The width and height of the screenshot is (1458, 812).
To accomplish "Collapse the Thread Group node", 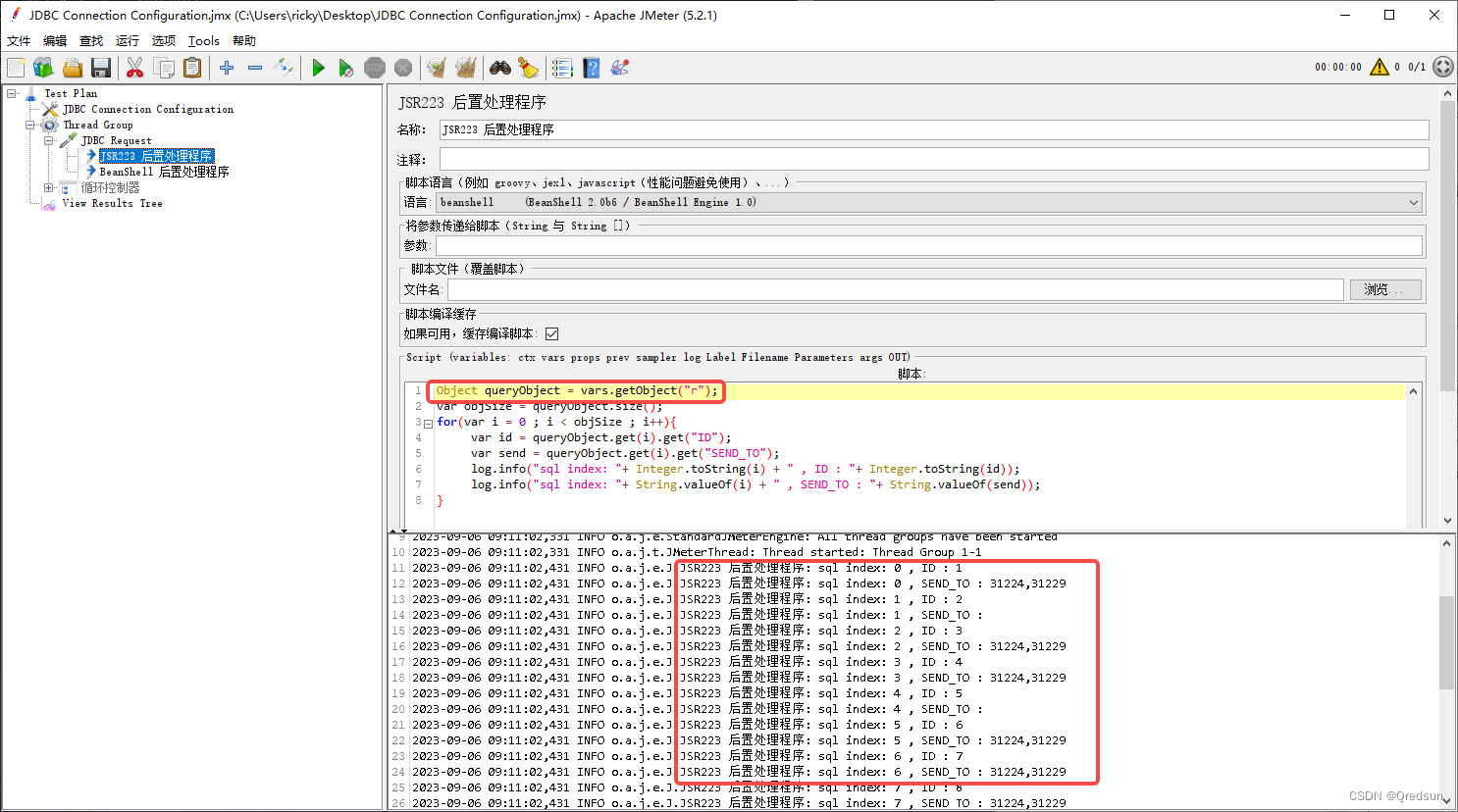I will click(30, 126).
